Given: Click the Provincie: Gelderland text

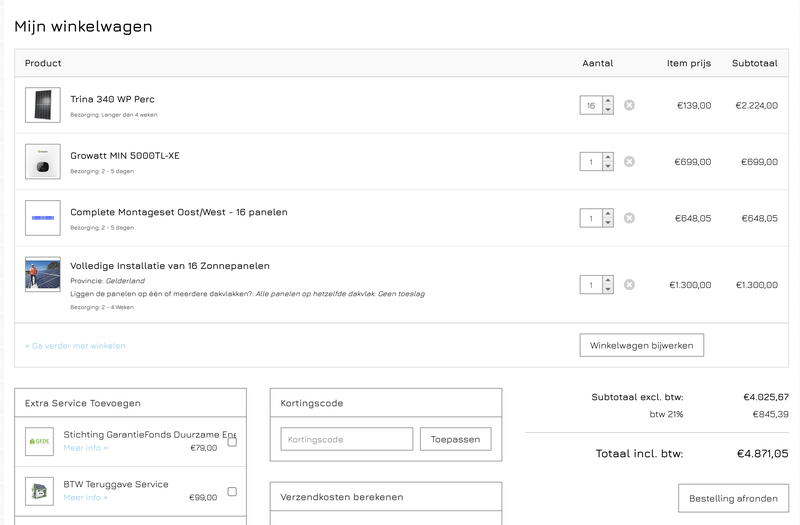Looking at the screenshot, I should (108, 281).
